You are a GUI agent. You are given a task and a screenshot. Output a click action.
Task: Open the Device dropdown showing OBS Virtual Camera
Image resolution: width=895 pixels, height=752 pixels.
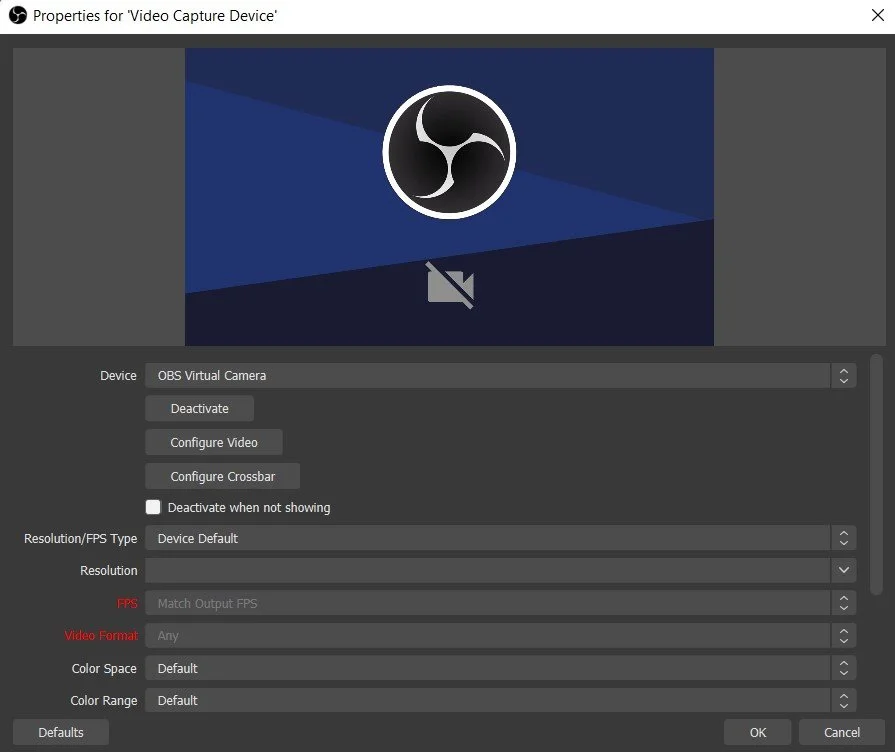point(501,376)
